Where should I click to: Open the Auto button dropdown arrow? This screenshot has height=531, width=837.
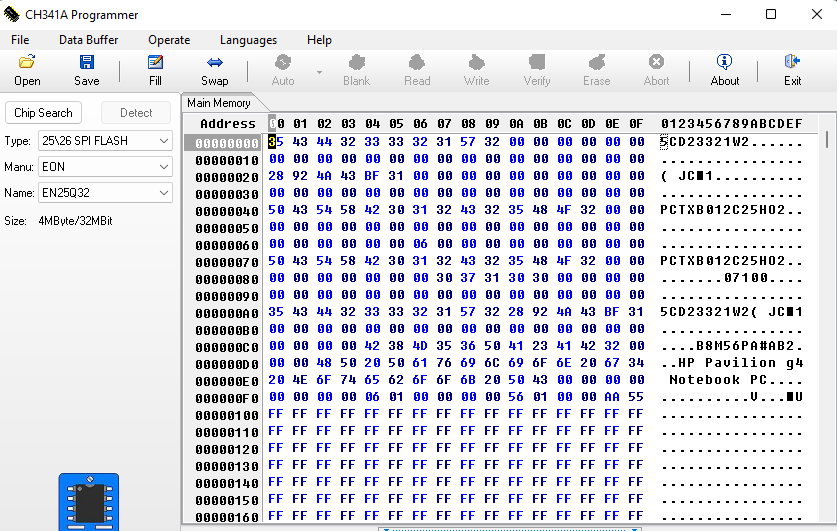320,72
